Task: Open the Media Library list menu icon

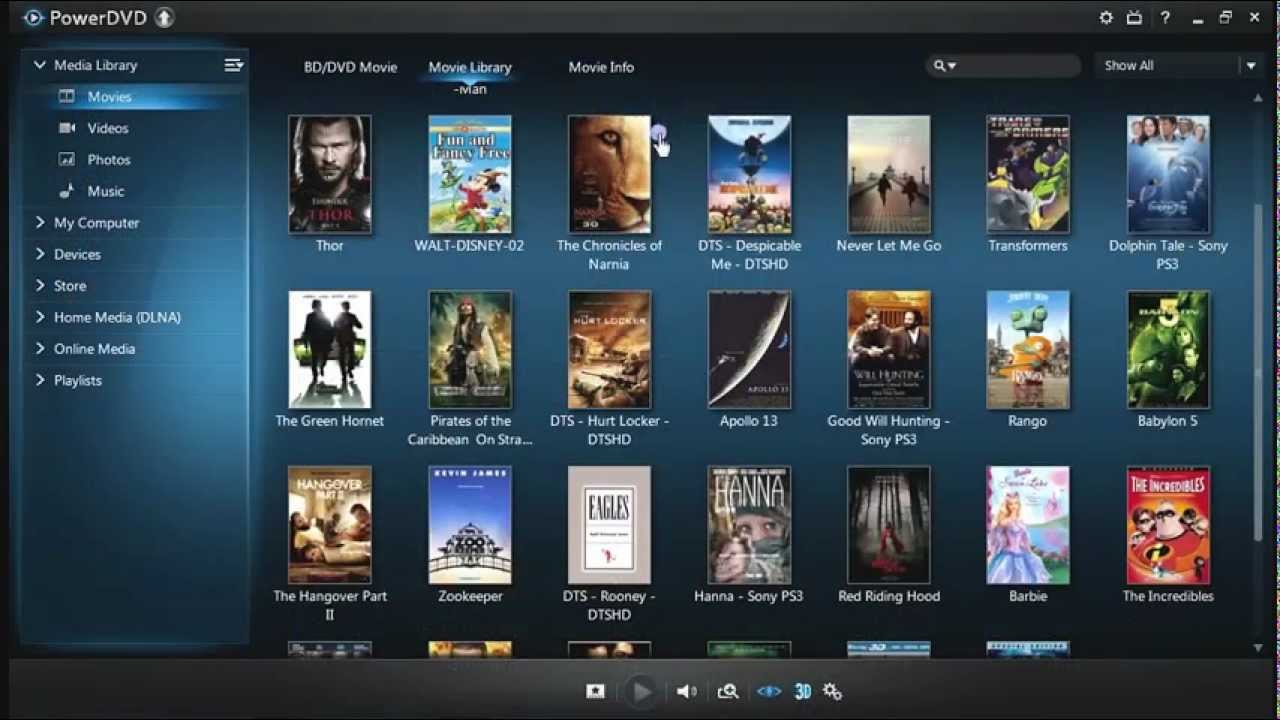Action: [x=233, y=65]
